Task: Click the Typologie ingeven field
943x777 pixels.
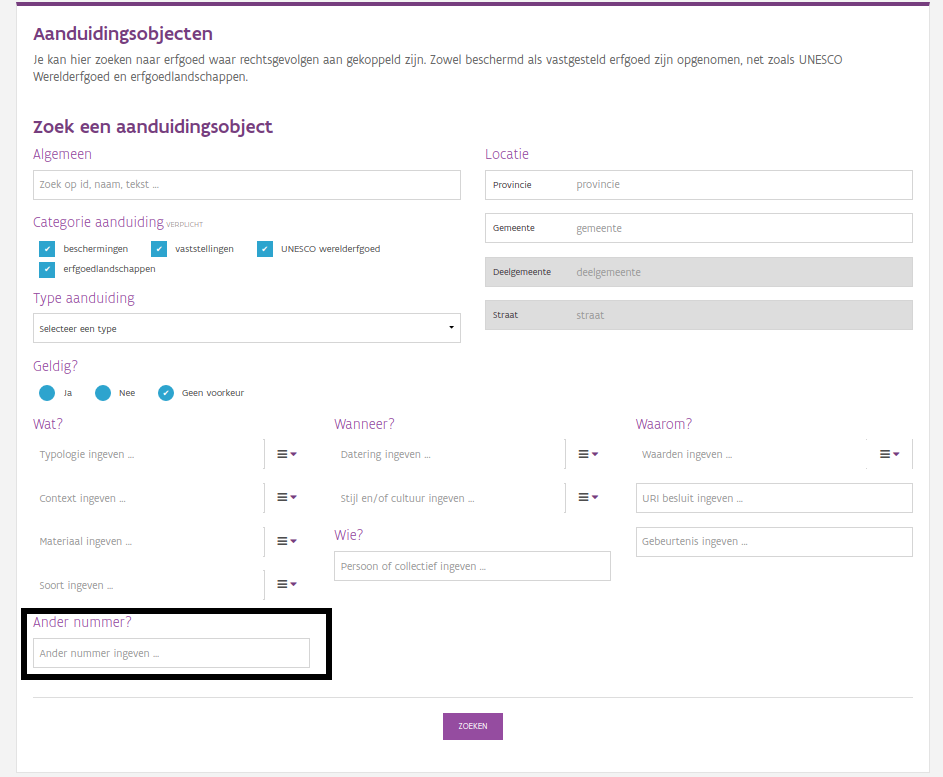Action: point(148,454)
